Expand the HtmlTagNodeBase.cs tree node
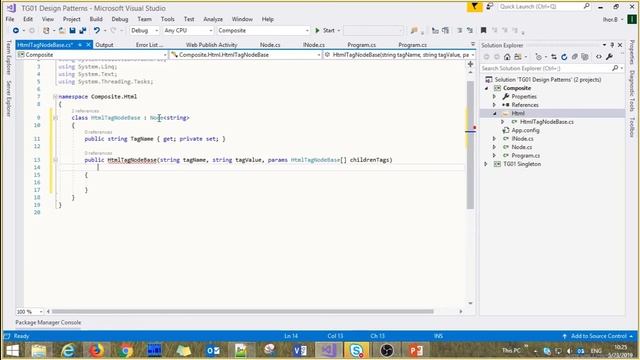640x360 pixels. pyautogui.click(x=503, y=122)
